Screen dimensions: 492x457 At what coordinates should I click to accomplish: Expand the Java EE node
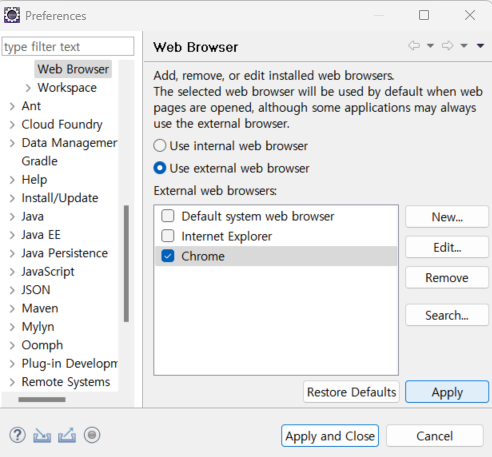12,235
